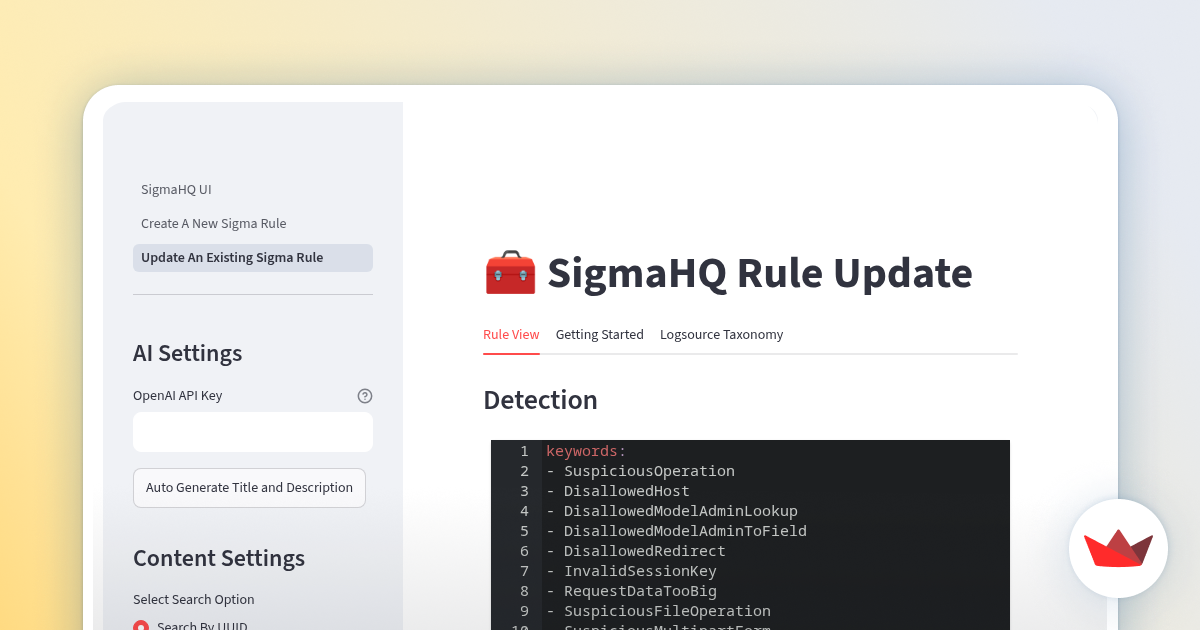The image size is (1200, 630).
Task: Click Auto Generate Title and Description button
Action: coord(249,488)
